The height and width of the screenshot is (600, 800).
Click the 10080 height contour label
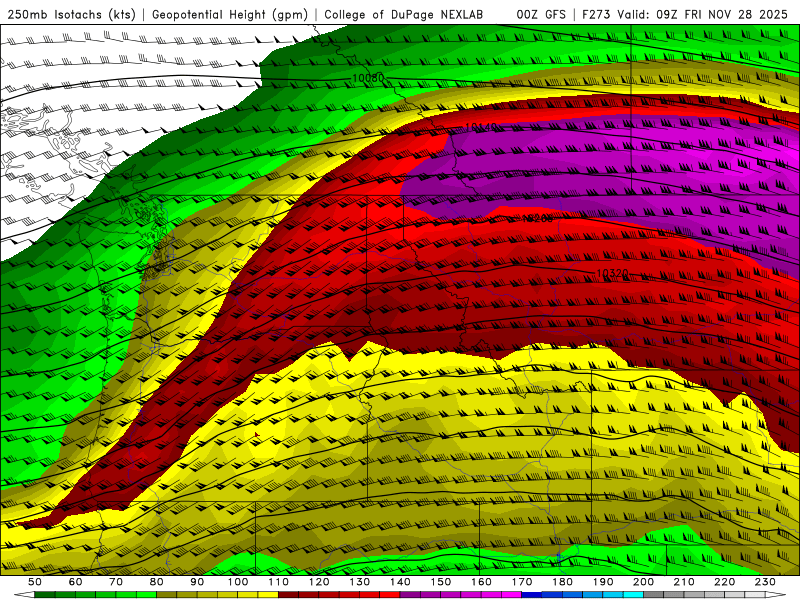368,78
